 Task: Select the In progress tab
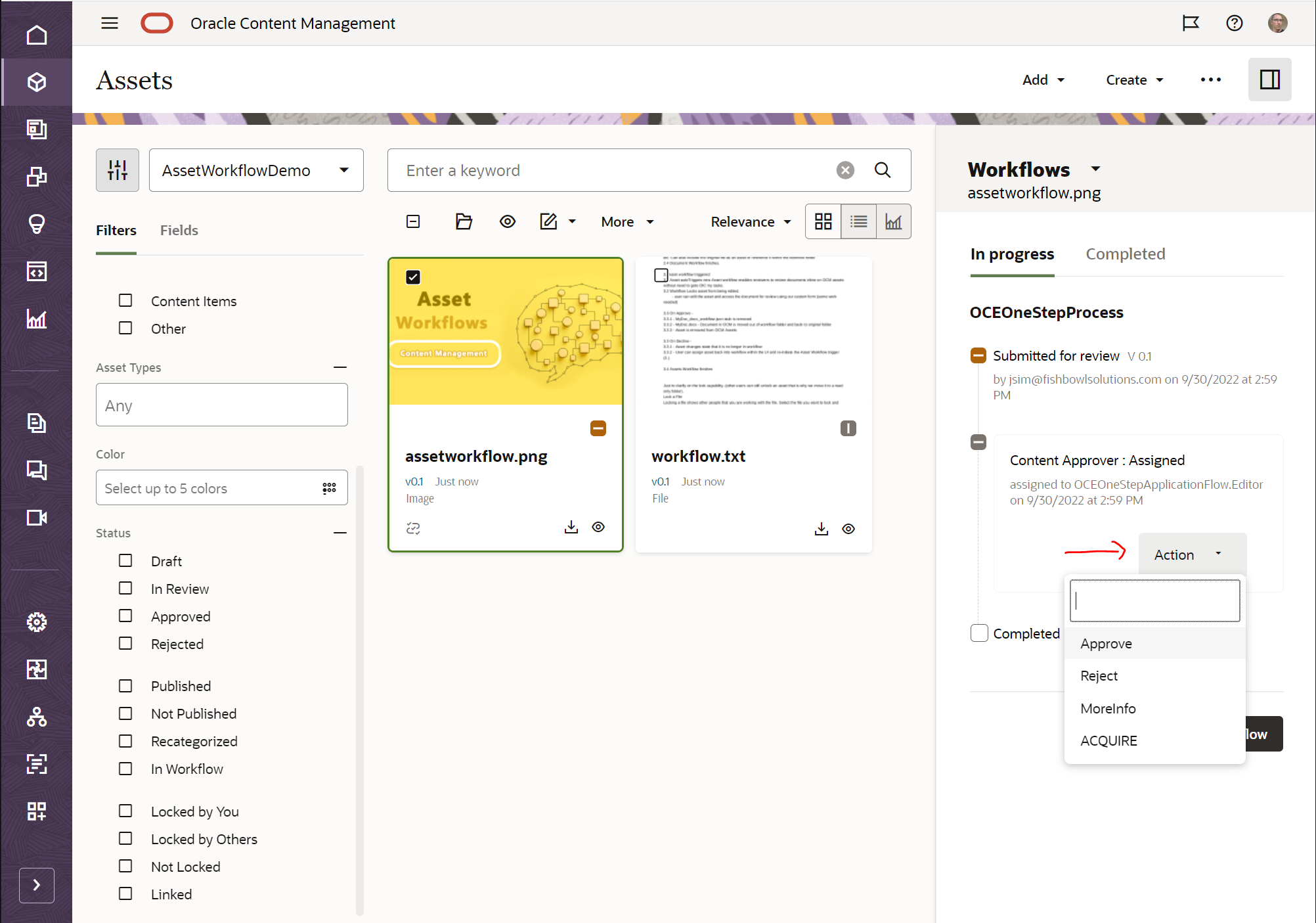(1012, 254)
